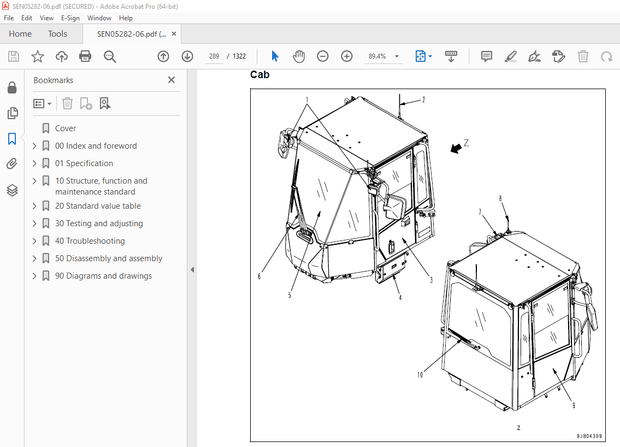This screenshot has height=447, width=620.
Task: Close the SEN05282-06.pdf tab
Action: (174, 34)
